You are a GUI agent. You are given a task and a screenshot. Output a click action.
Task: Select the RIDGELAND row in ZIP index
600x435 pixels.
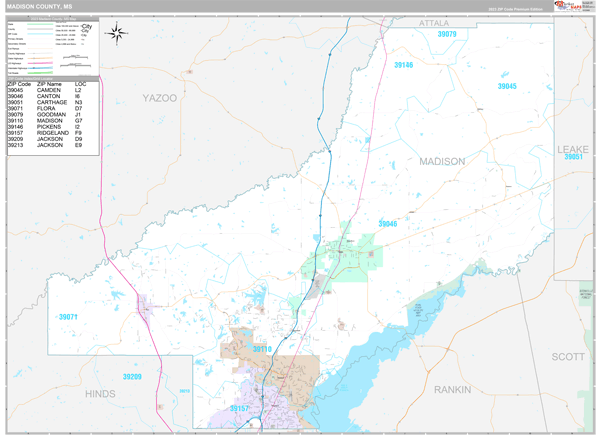(x=50, y=133)
